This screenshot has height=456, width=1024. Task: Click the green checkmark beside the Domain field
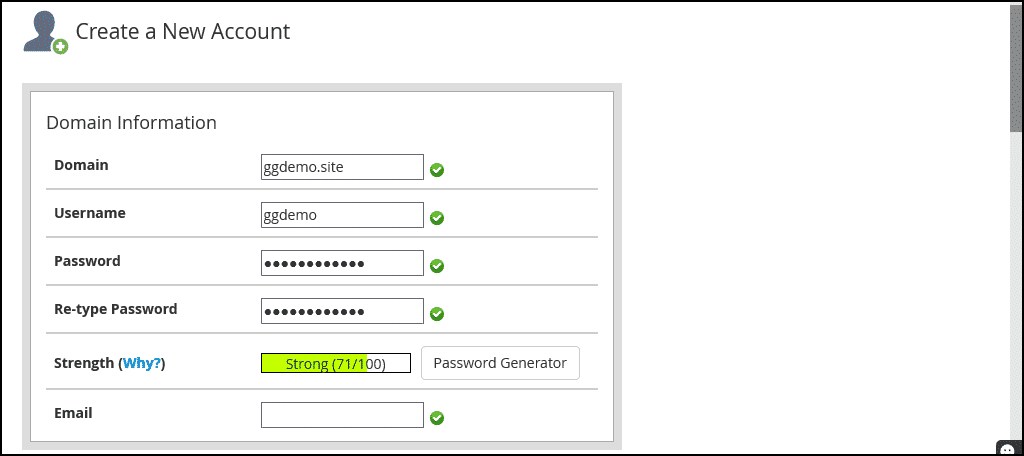click(x=437, y=170)
